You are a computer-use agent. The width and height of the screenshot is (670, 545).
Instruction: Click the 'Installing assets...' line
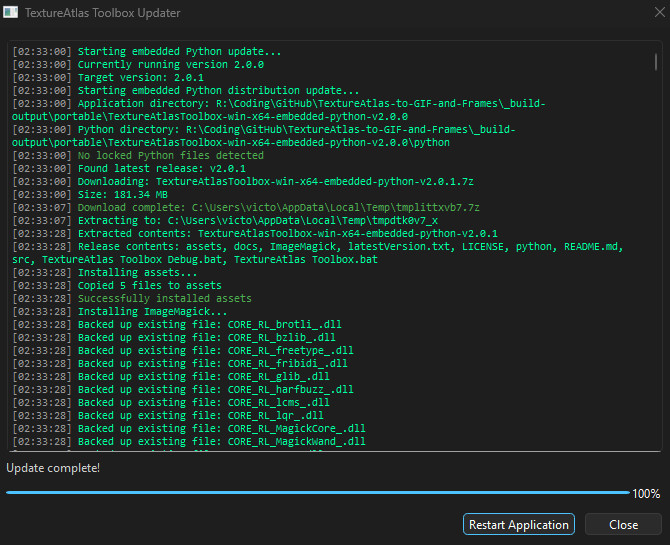(105, 272)
